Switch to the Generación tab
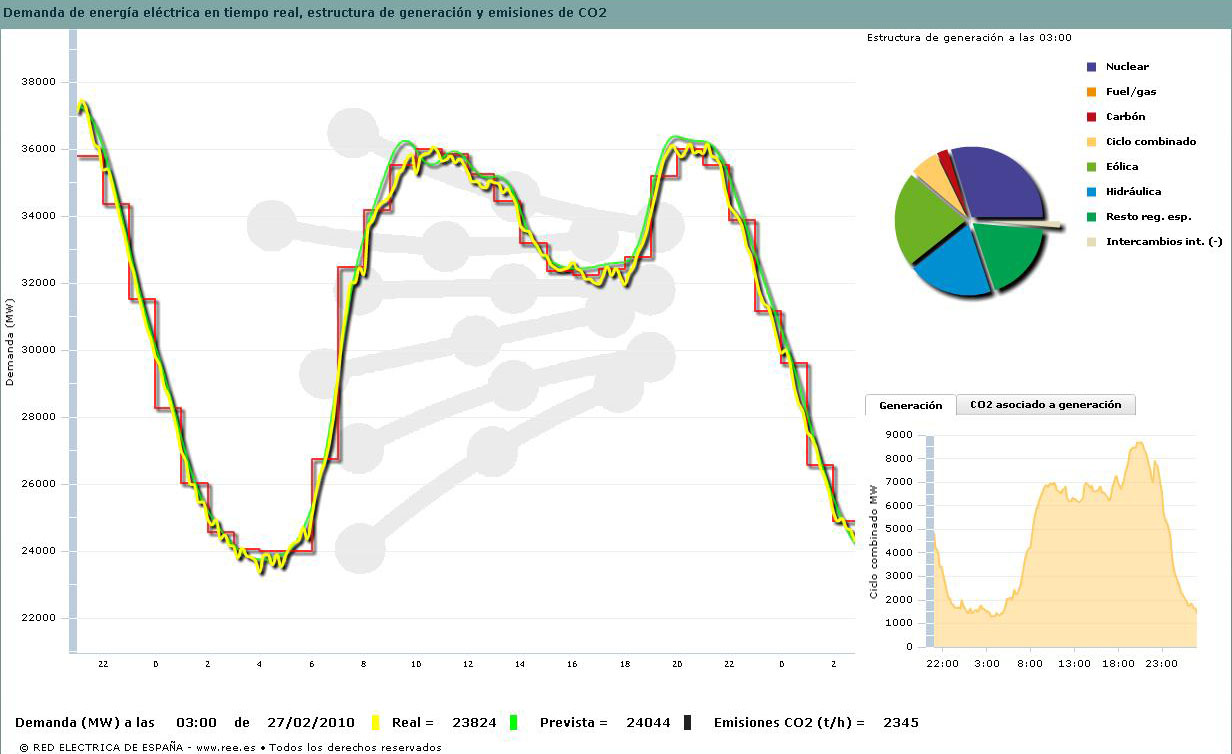The image size is (1232, 754). pyautogui.click(x=911, y=405)
